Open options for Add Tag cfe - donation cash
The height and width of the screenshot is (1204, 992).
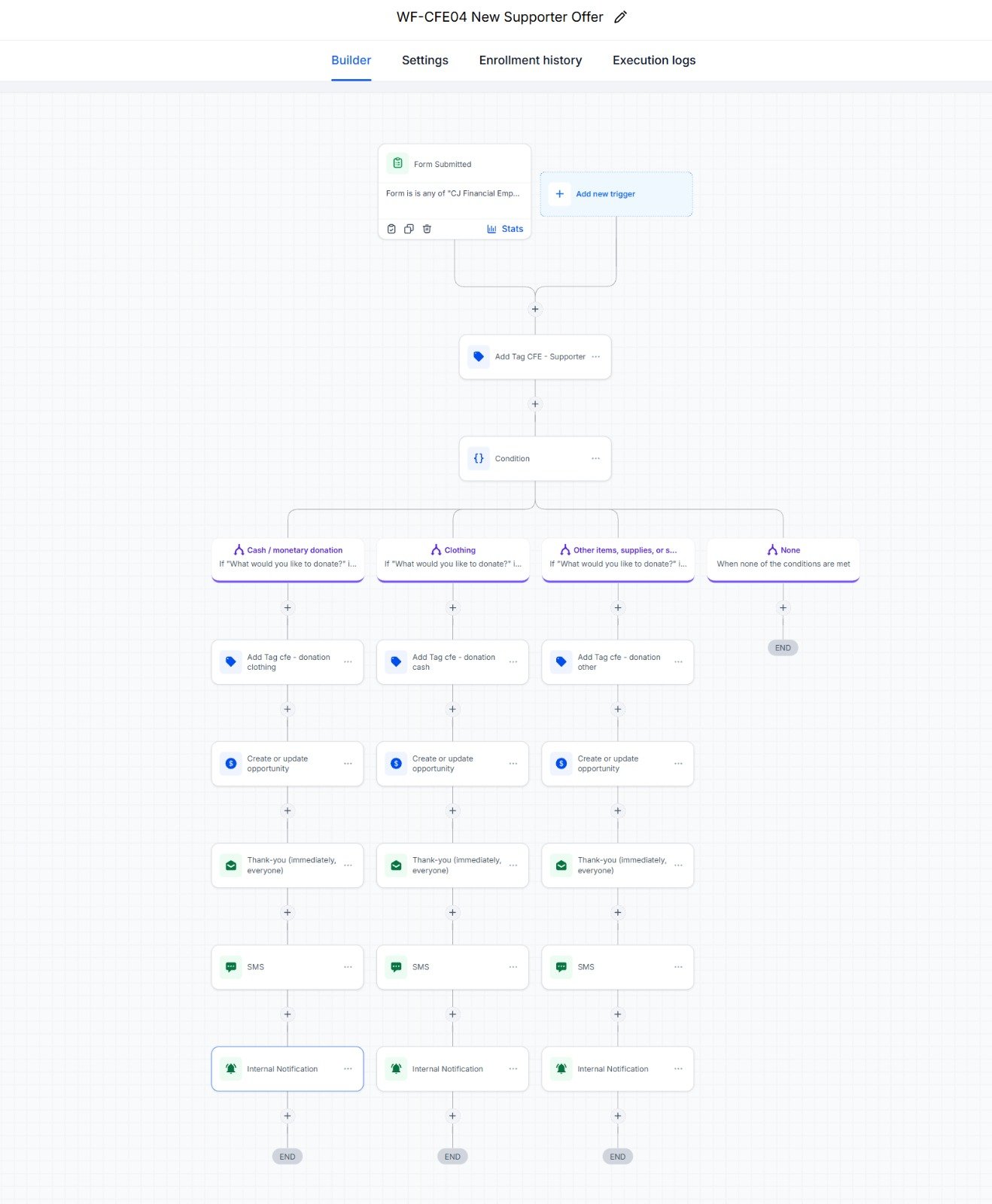tap(513, 662)
